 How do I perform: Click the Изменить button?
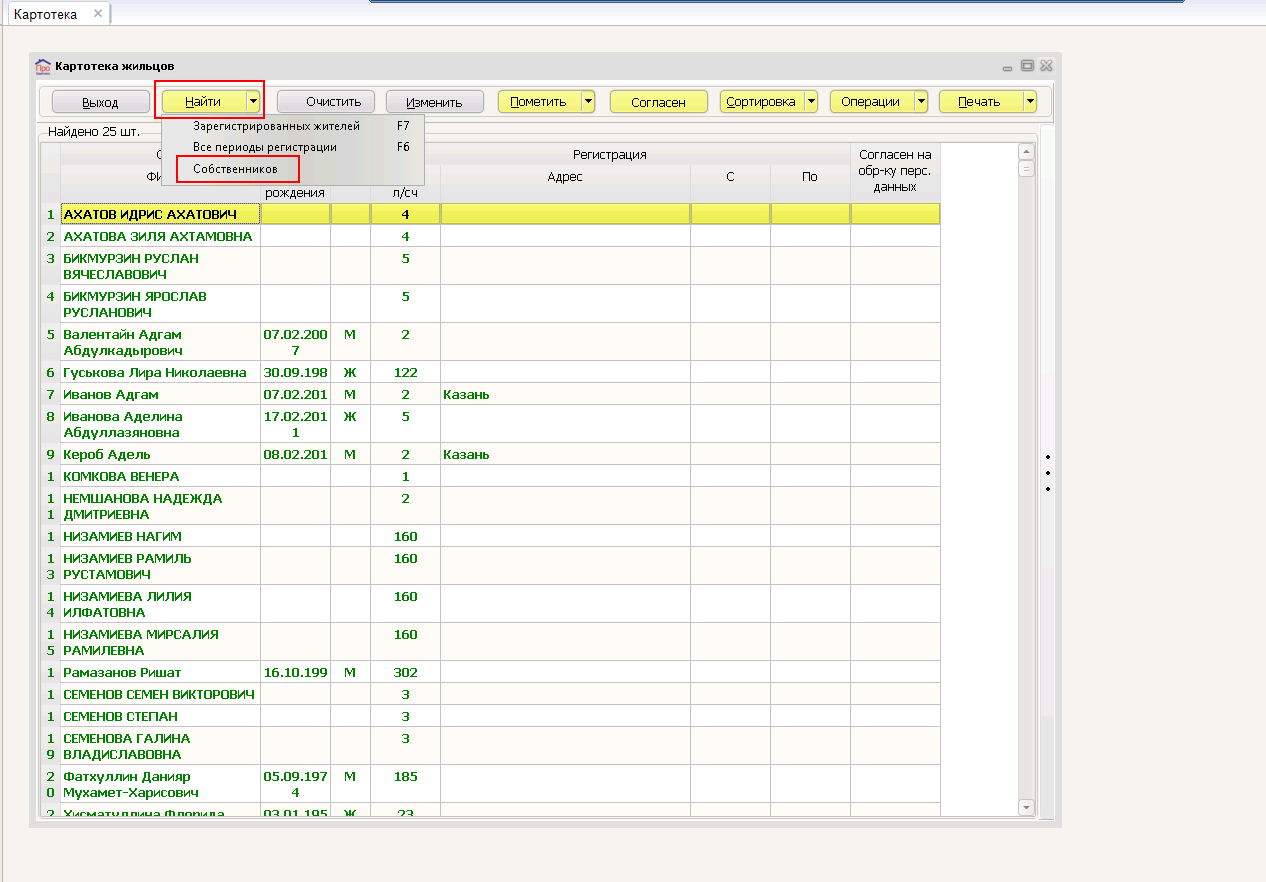click(x=435, y=102)
